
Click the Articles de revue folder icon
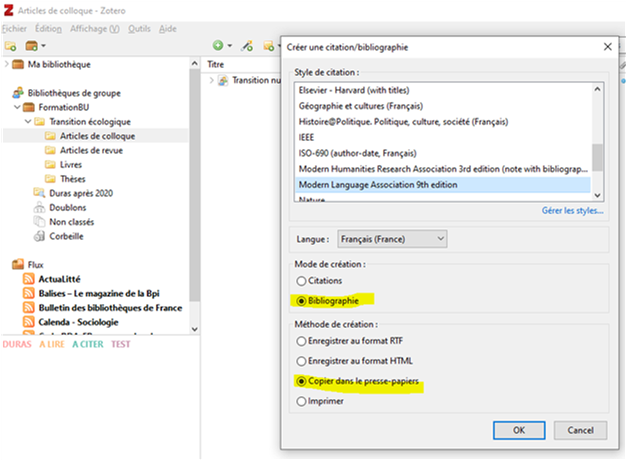pyautogui.click(x=50, y=151)
